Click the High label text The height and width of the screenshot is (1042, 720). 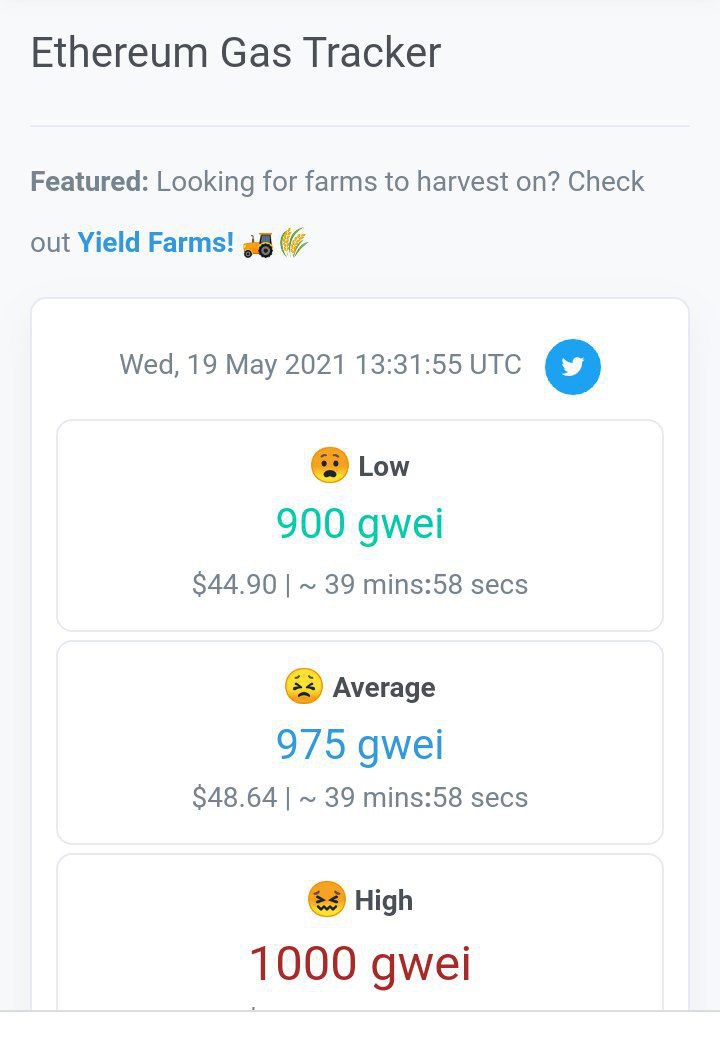coord(384,901)
